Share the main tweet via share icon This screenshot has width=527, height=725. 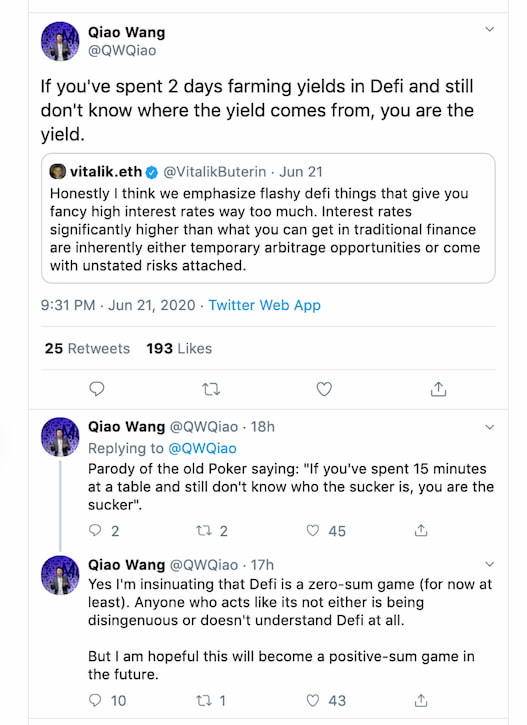[438, 389]
